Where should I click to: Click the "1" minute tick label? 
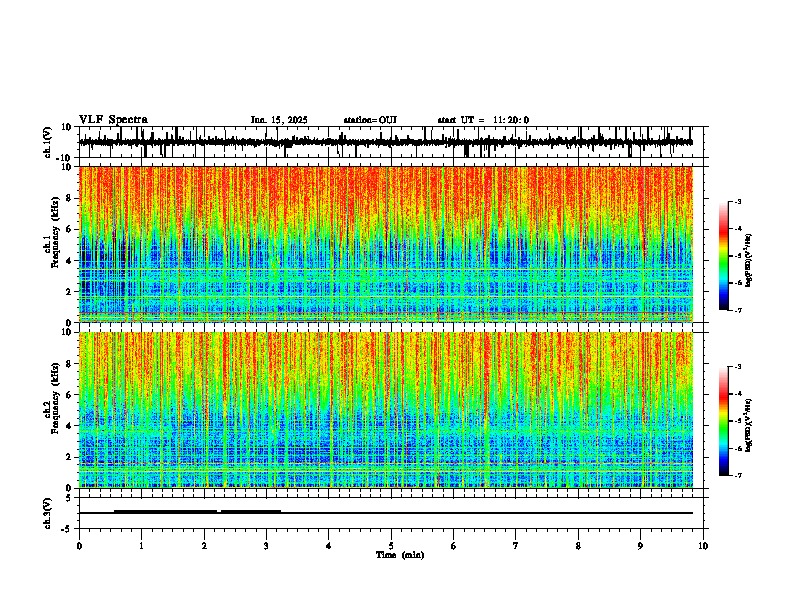click(141, 546)
